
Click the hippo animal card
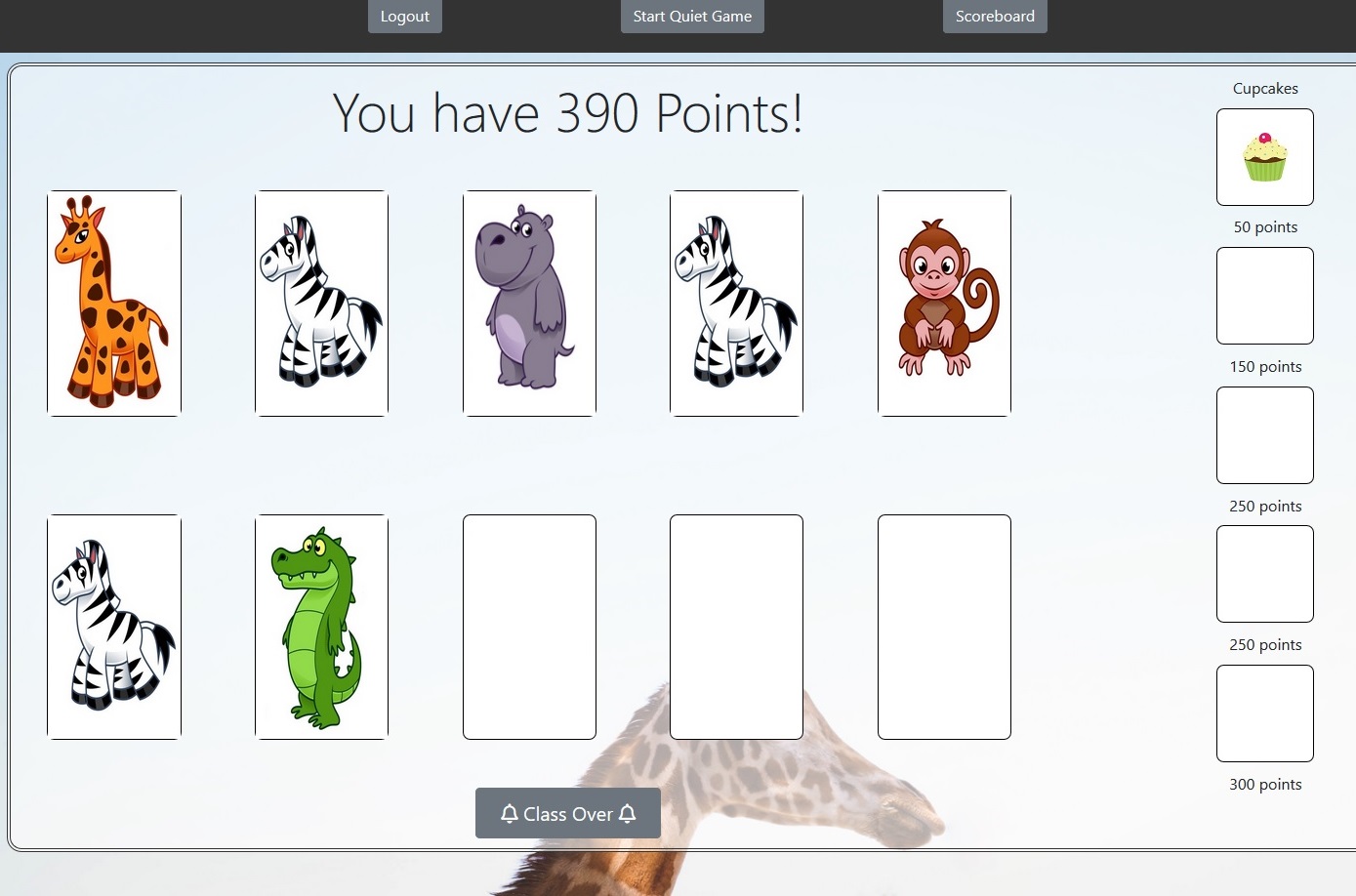pyautogui.click(x=529, y=304)
